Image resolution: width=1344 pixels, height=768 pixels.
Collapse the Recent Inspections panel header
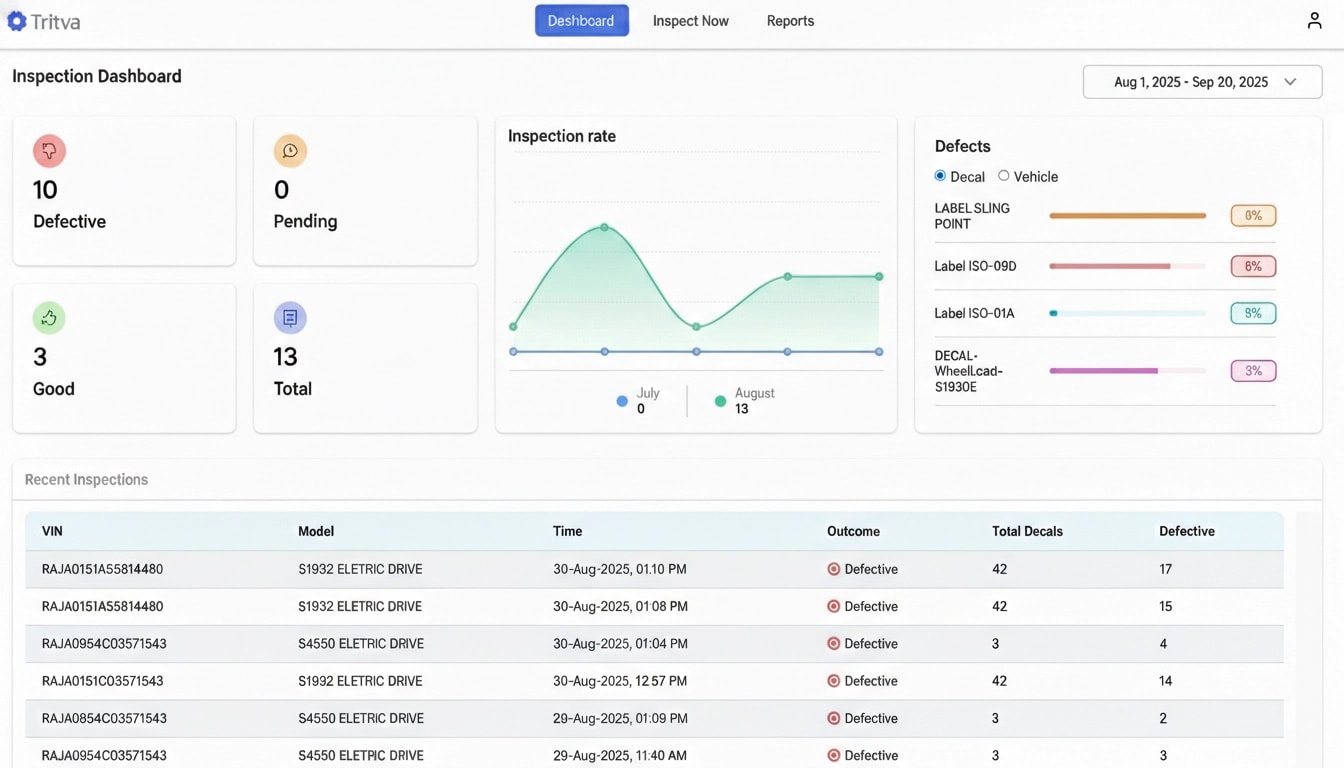86,479
